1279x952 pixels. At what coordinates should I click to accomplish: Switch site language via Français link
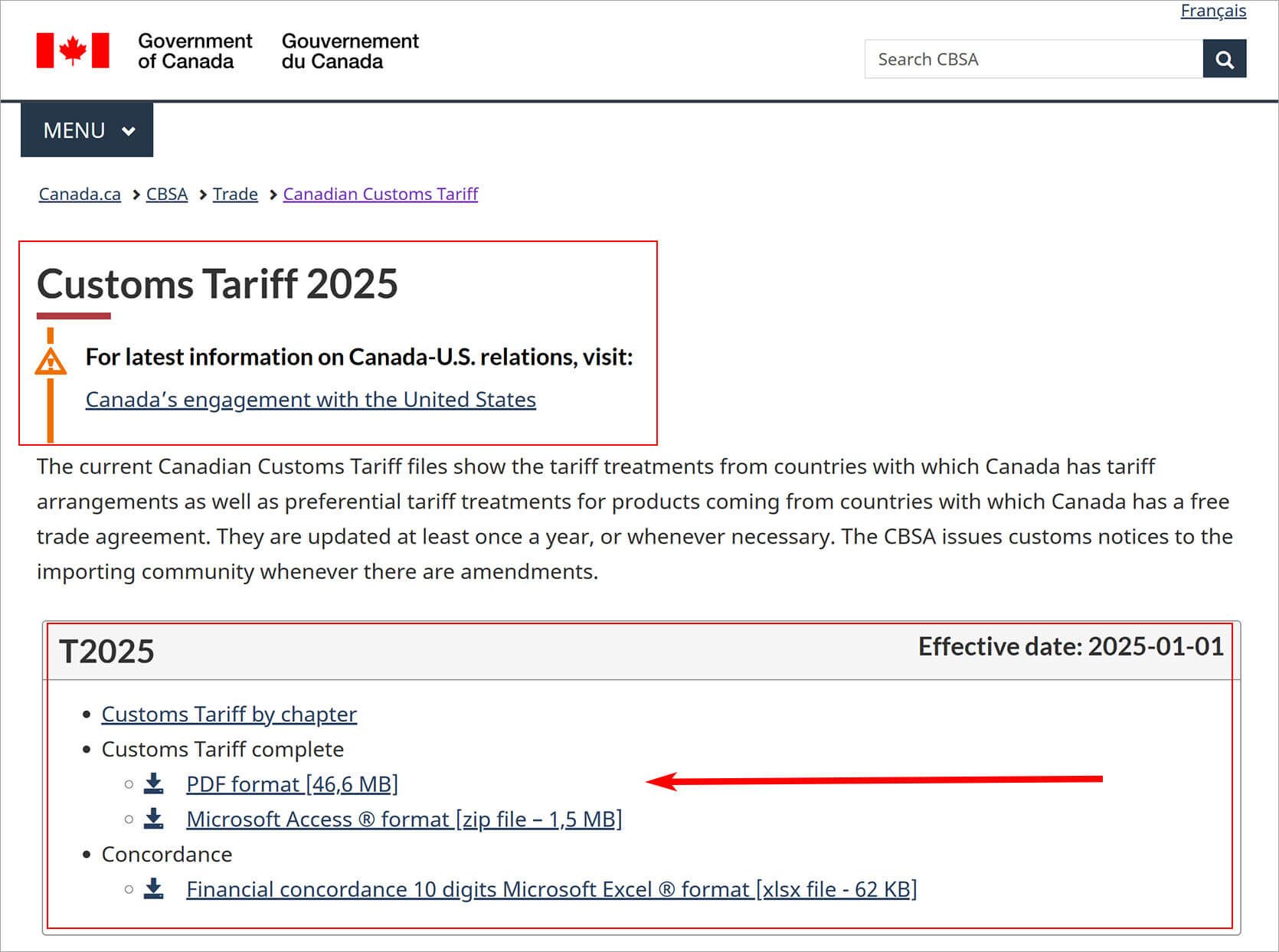[x=1213, y=11]
